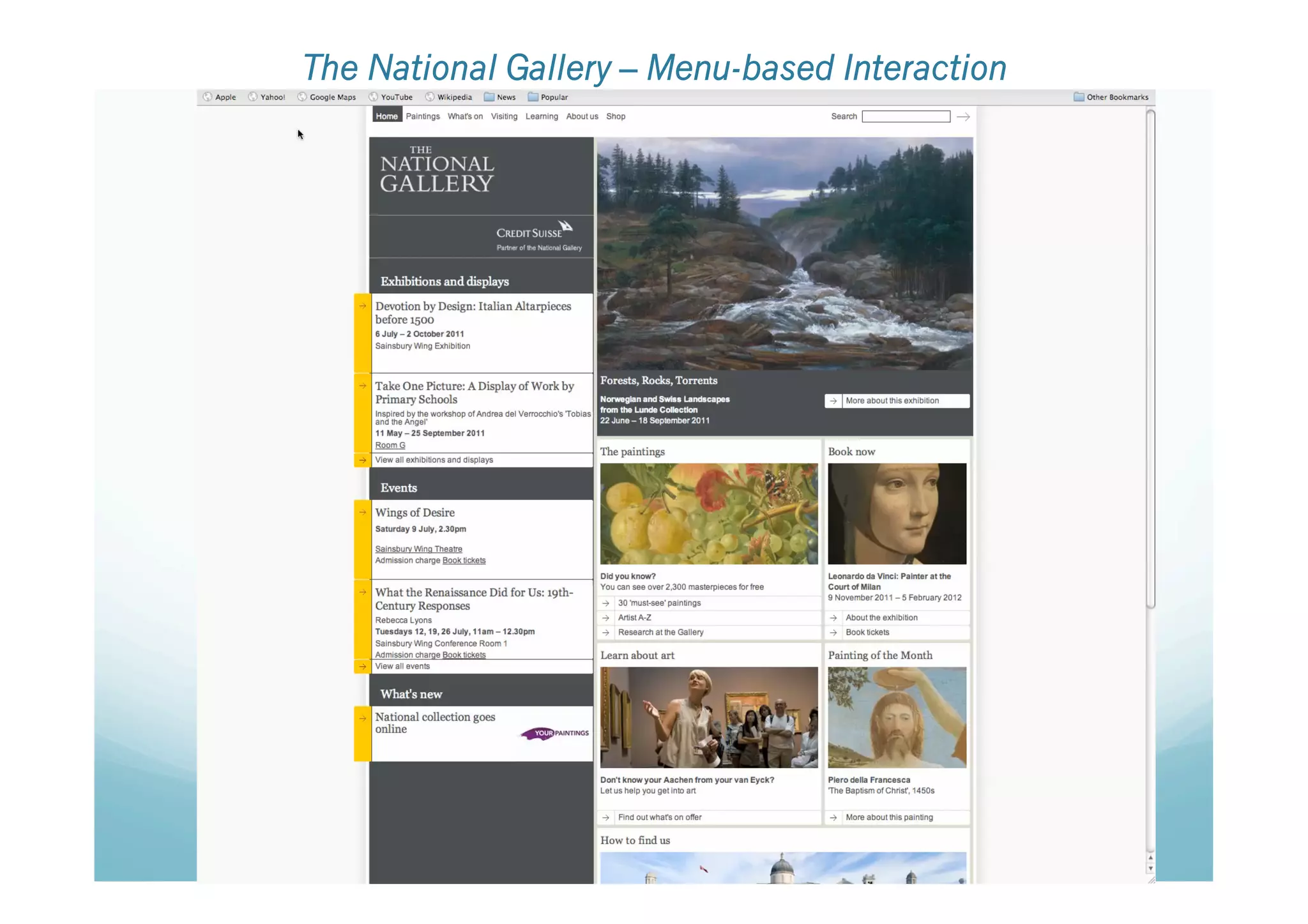This screenshot has height=924, width=1308.
Task: Click the Credit Suisse partner logo
Action: [x=538, y=236]
